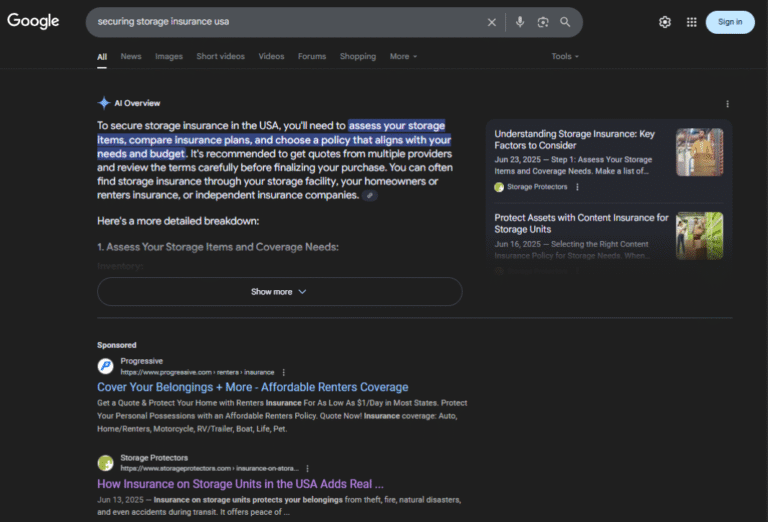Start voice search with microphone icon
Image resolution: width=768 pixels, height=522 pixels.
(520, 22)
